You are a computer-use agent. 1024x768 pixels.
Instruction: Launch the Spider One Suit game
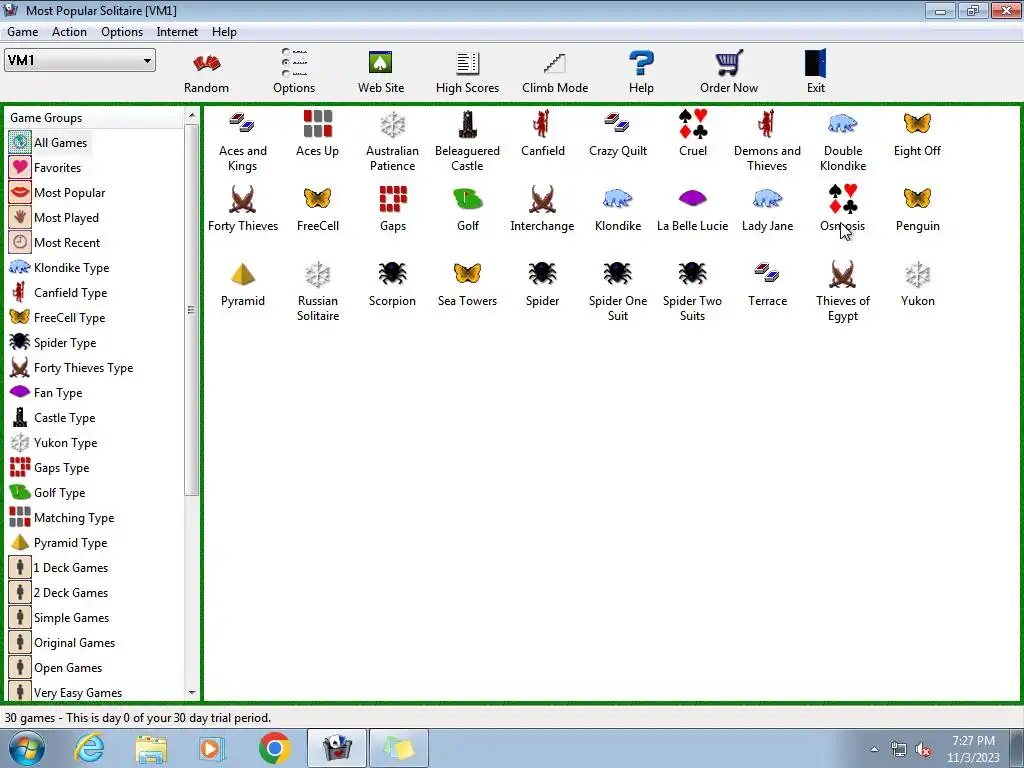[x=618, y=291]
